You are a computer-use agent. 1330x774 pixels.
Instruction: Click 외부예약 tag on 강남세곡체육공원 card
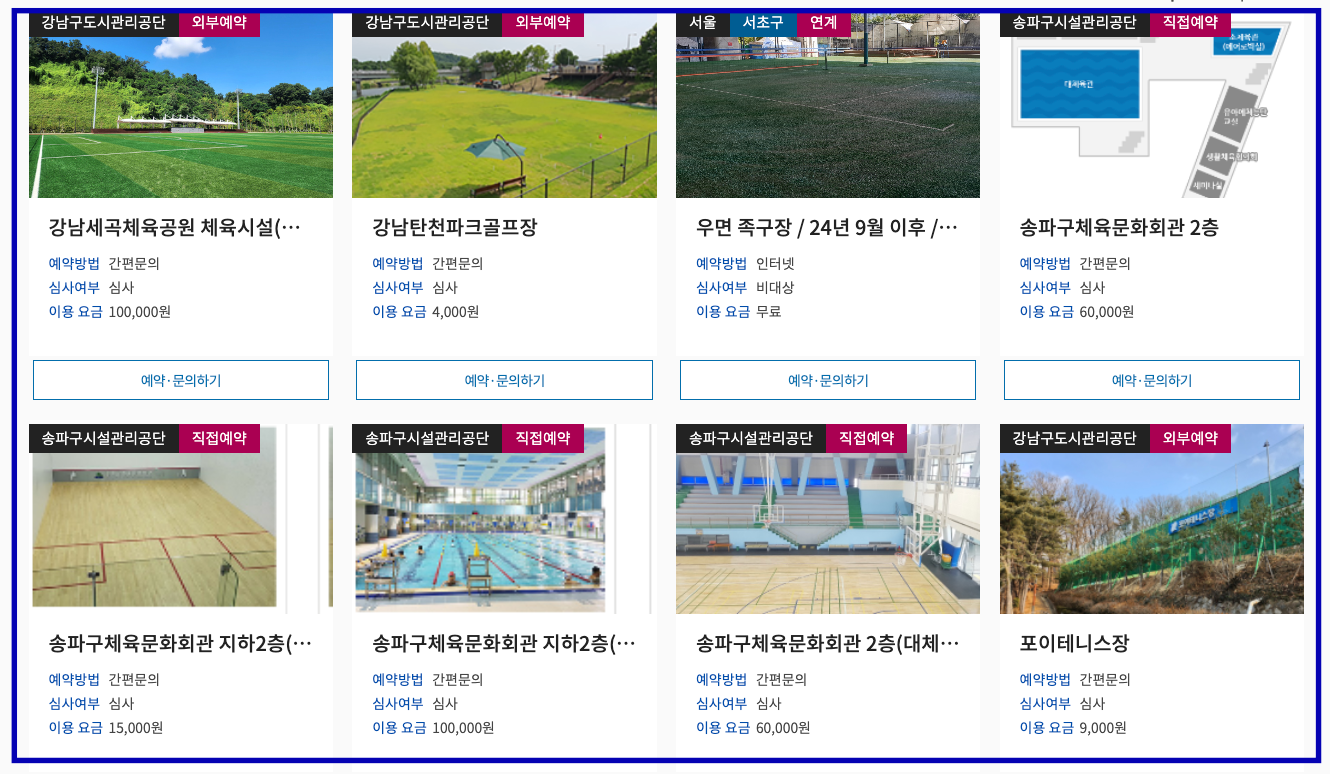(x=219, y=22)
